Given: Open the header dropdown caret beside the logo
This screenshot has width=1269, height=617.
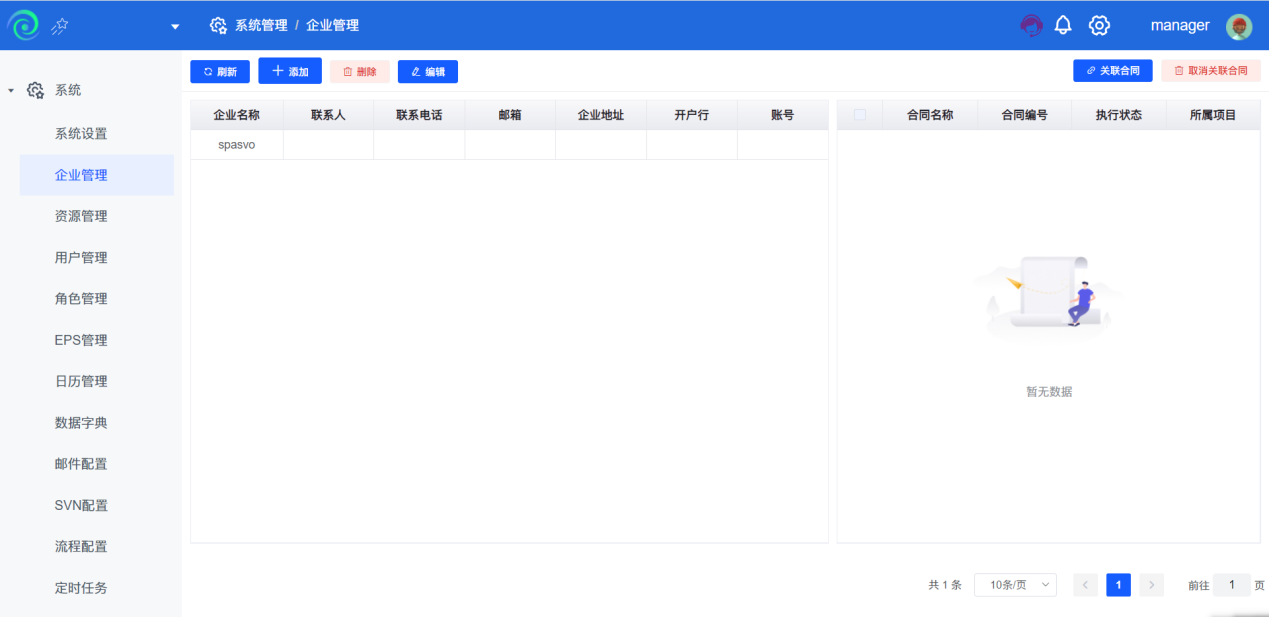Looking at the screenshot, I should point(175,26).
